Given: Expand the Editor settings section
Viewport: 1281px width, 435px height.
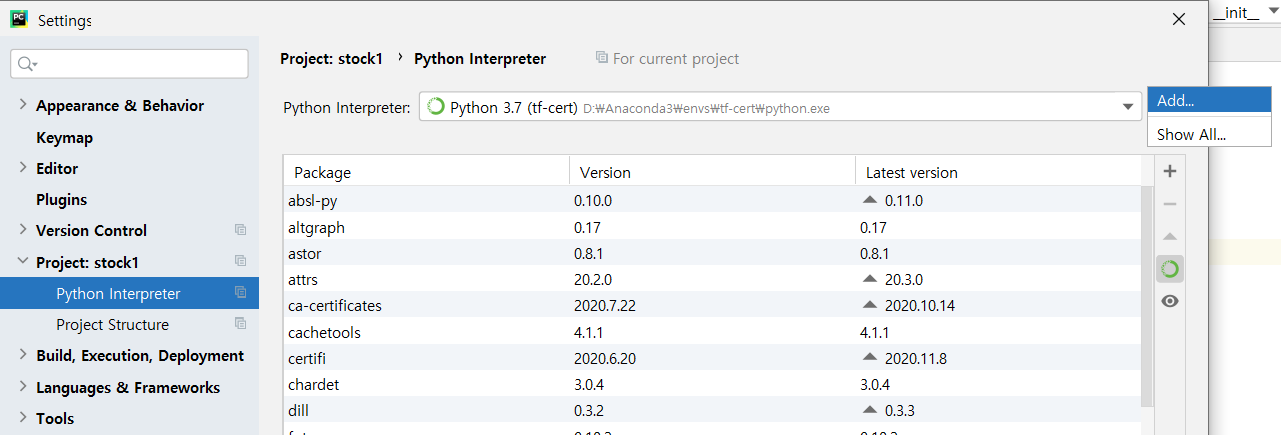Looking at the screenshot, I should pyautogui.click(x=23, y=168).
